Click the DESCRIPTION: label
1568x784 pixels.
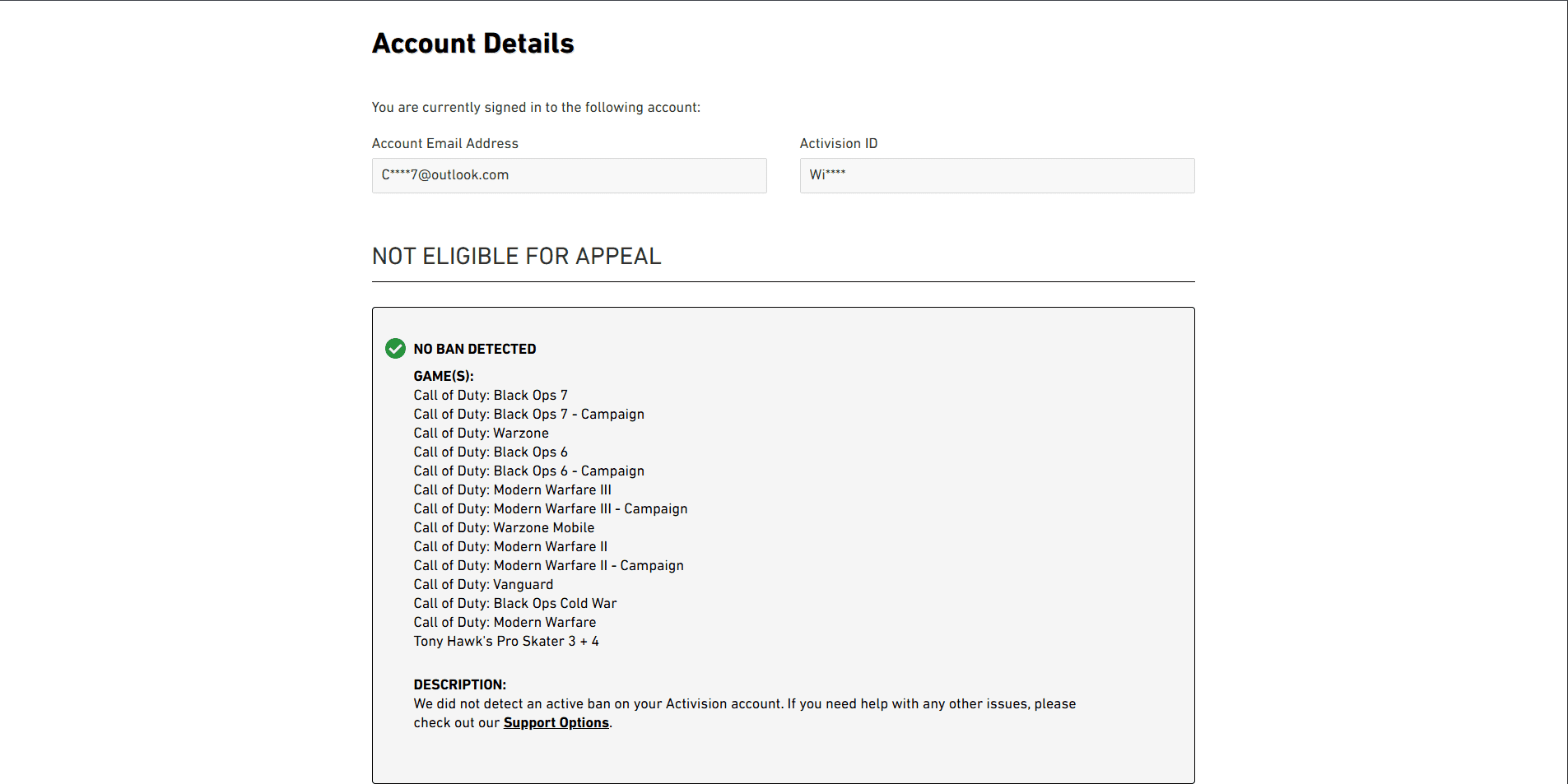point(459,684)
